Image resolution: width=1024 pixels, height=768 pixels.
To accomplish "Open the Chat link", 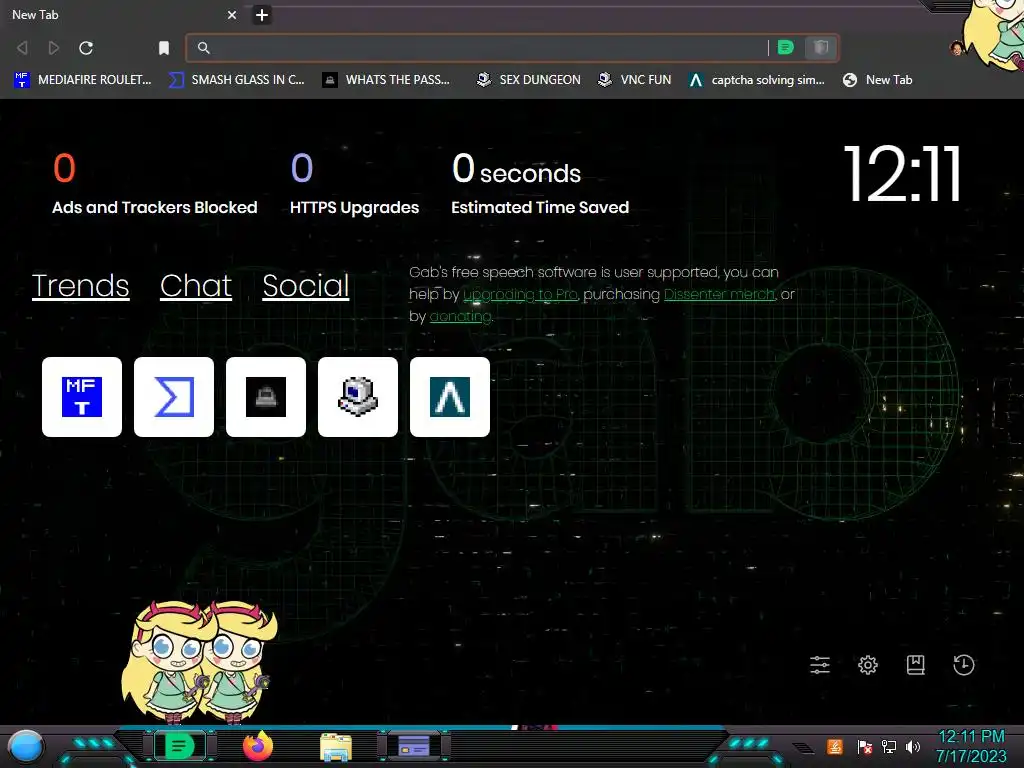I will (x=196, y=285).
